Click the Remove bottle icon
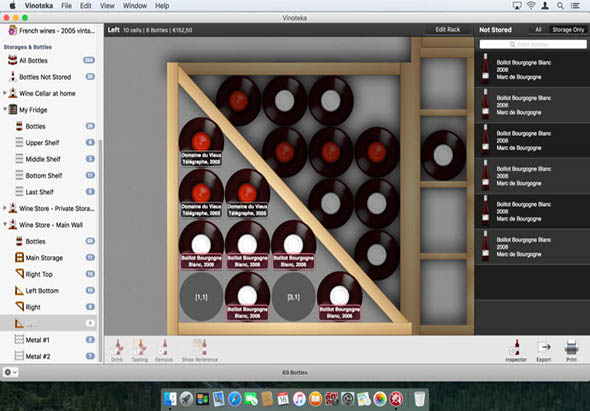This screenshot has width=590, height=411. pos(164,350)
